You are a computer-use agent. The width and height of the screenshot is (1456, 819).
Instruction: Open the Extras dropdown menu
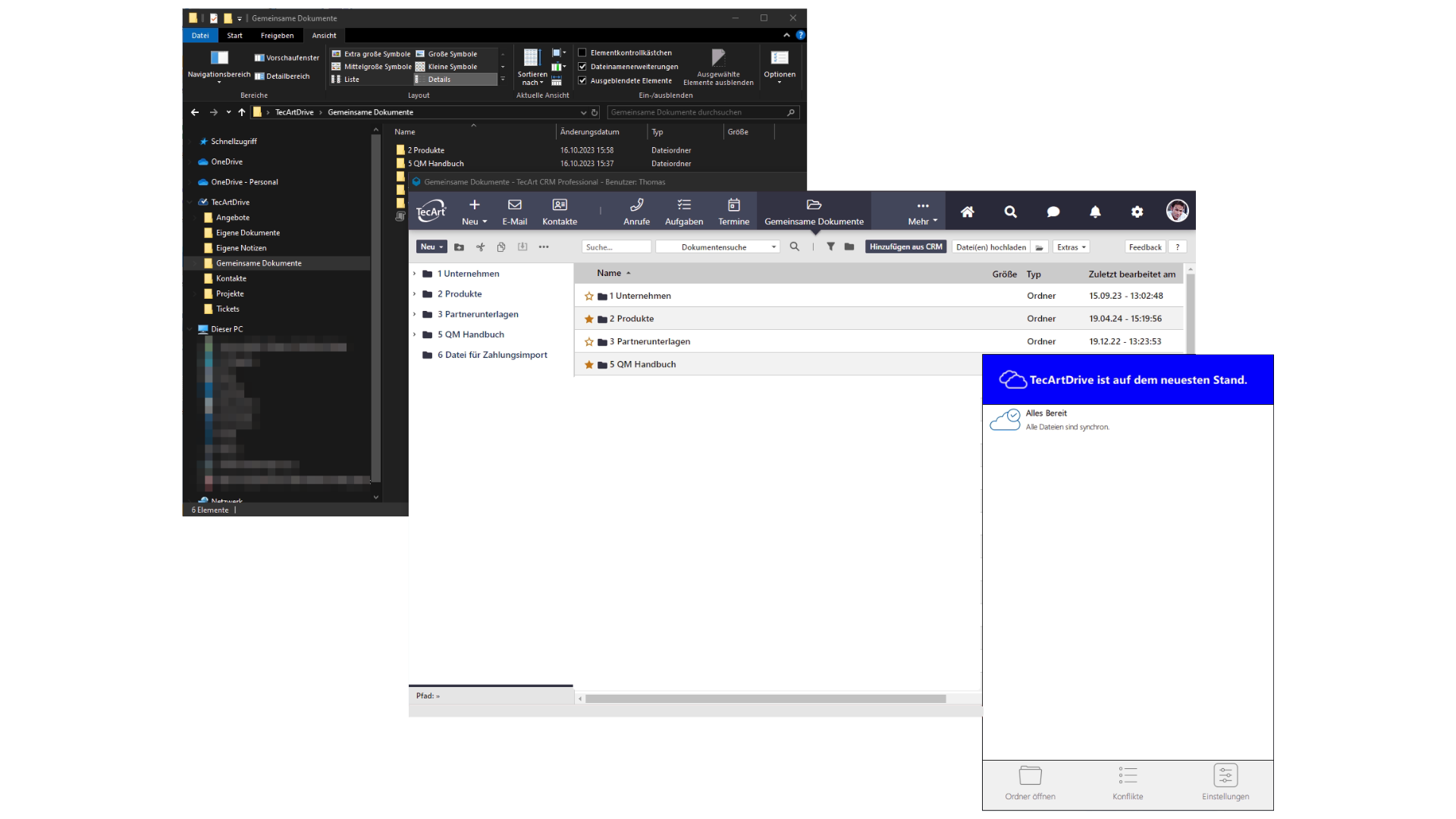[x=1071, y=247]
